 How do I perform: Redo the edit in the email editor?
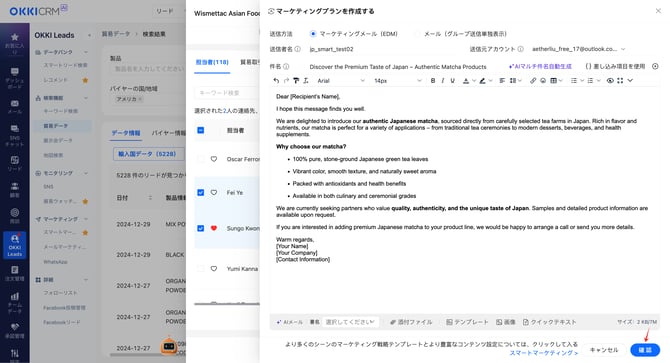click(286, 80)
